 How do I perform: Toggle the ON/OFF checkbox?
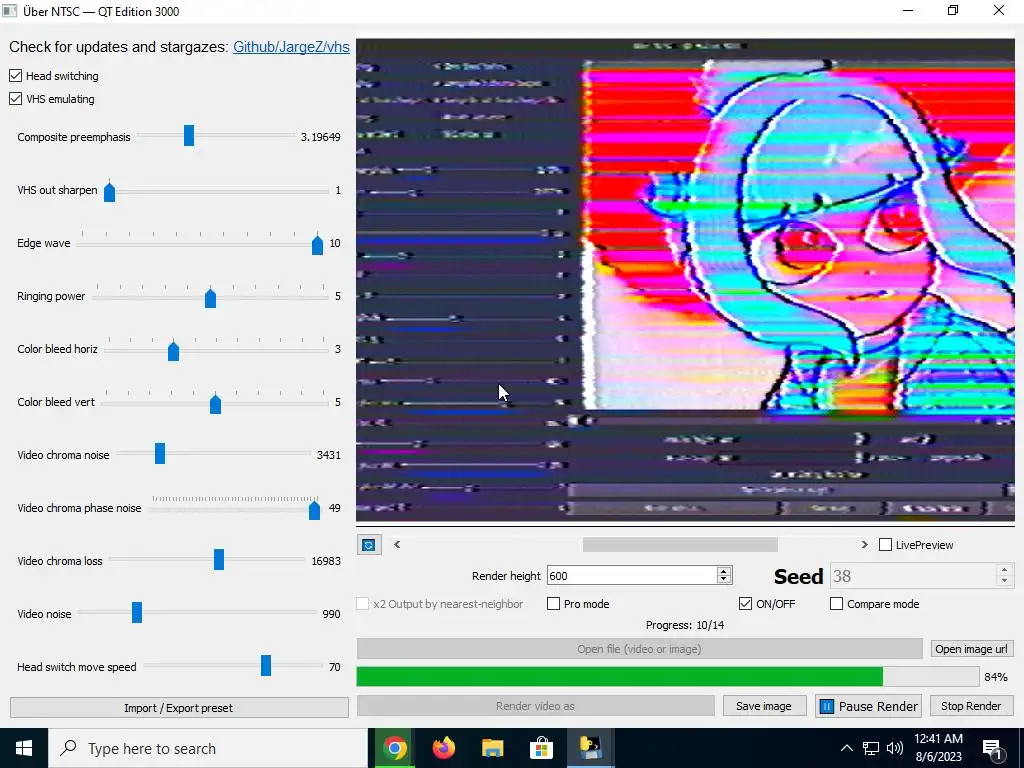pyautogui.click(x=745, y=603)
